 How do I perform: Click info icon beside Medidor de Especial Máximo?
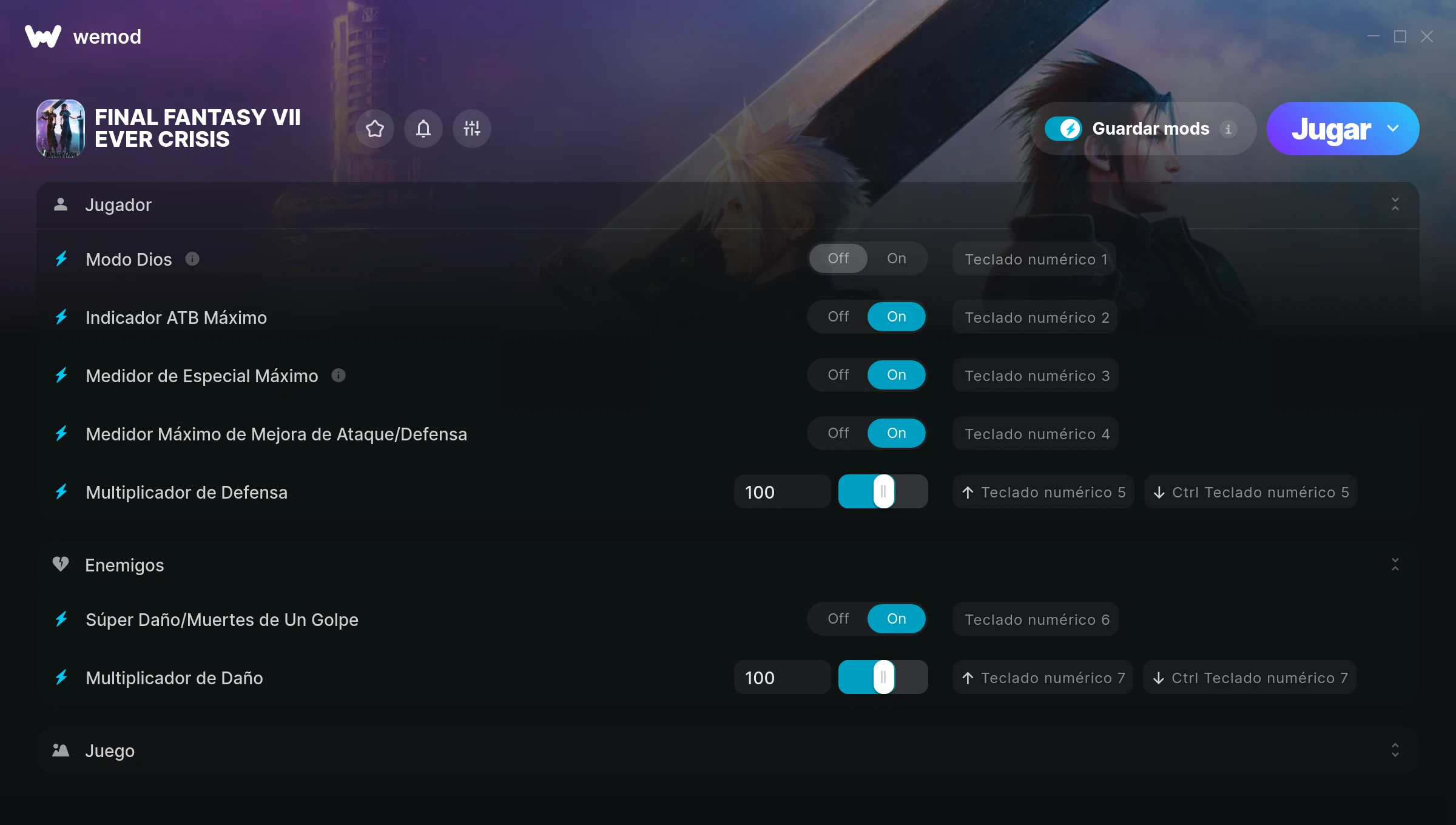coord(339,375)
